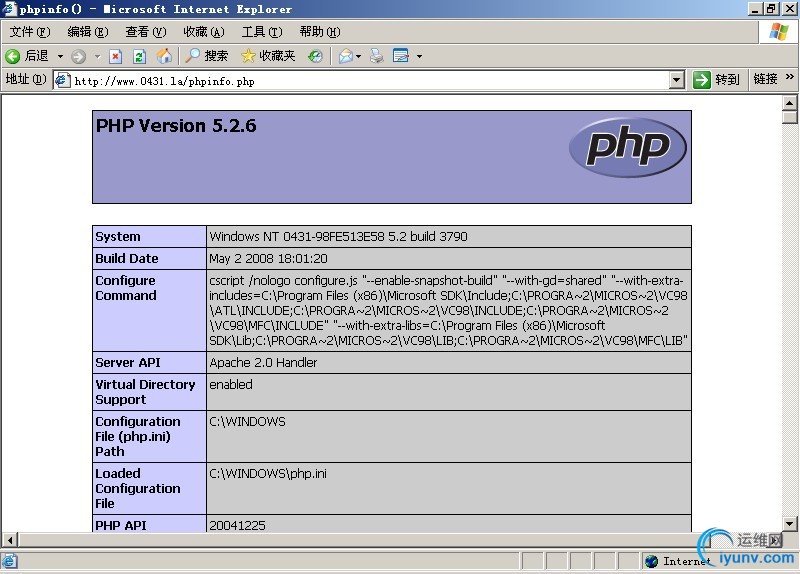Expand the Links chevron overflow

[x=790, y=77]
